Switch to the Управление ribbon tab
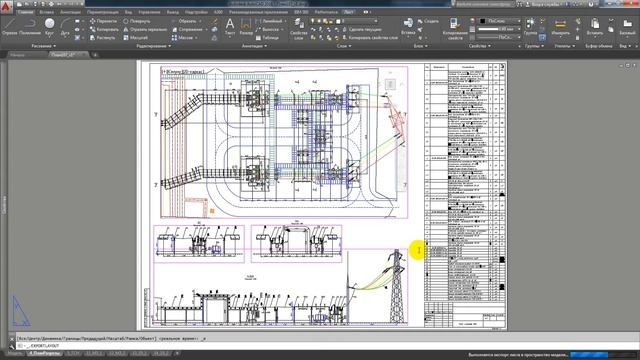 149,12
